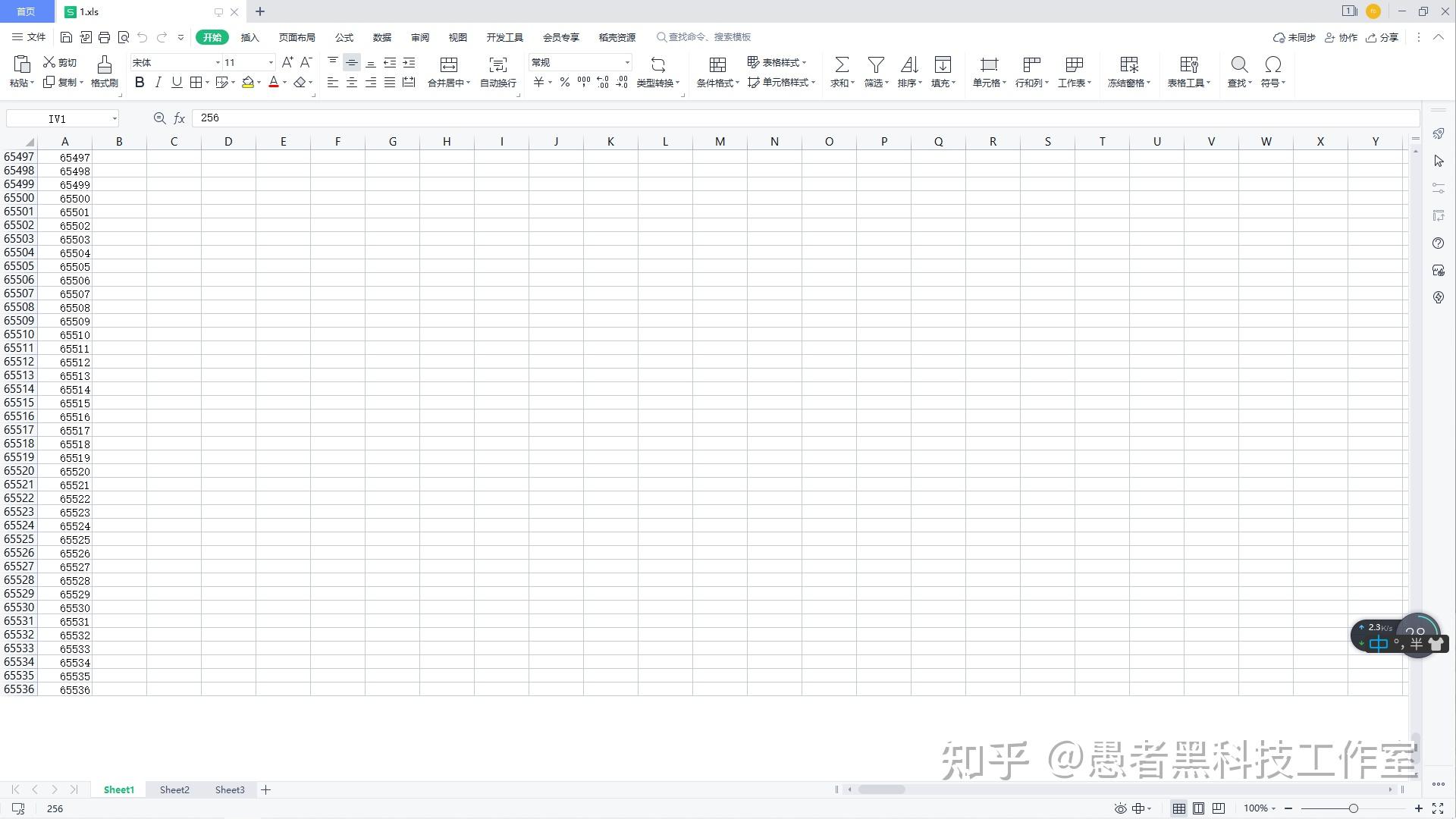The height and width of the screenshot is (819, 1456).
Task: Switch to Sheet2
Action: pyautogui.click(x=174, y=789)
